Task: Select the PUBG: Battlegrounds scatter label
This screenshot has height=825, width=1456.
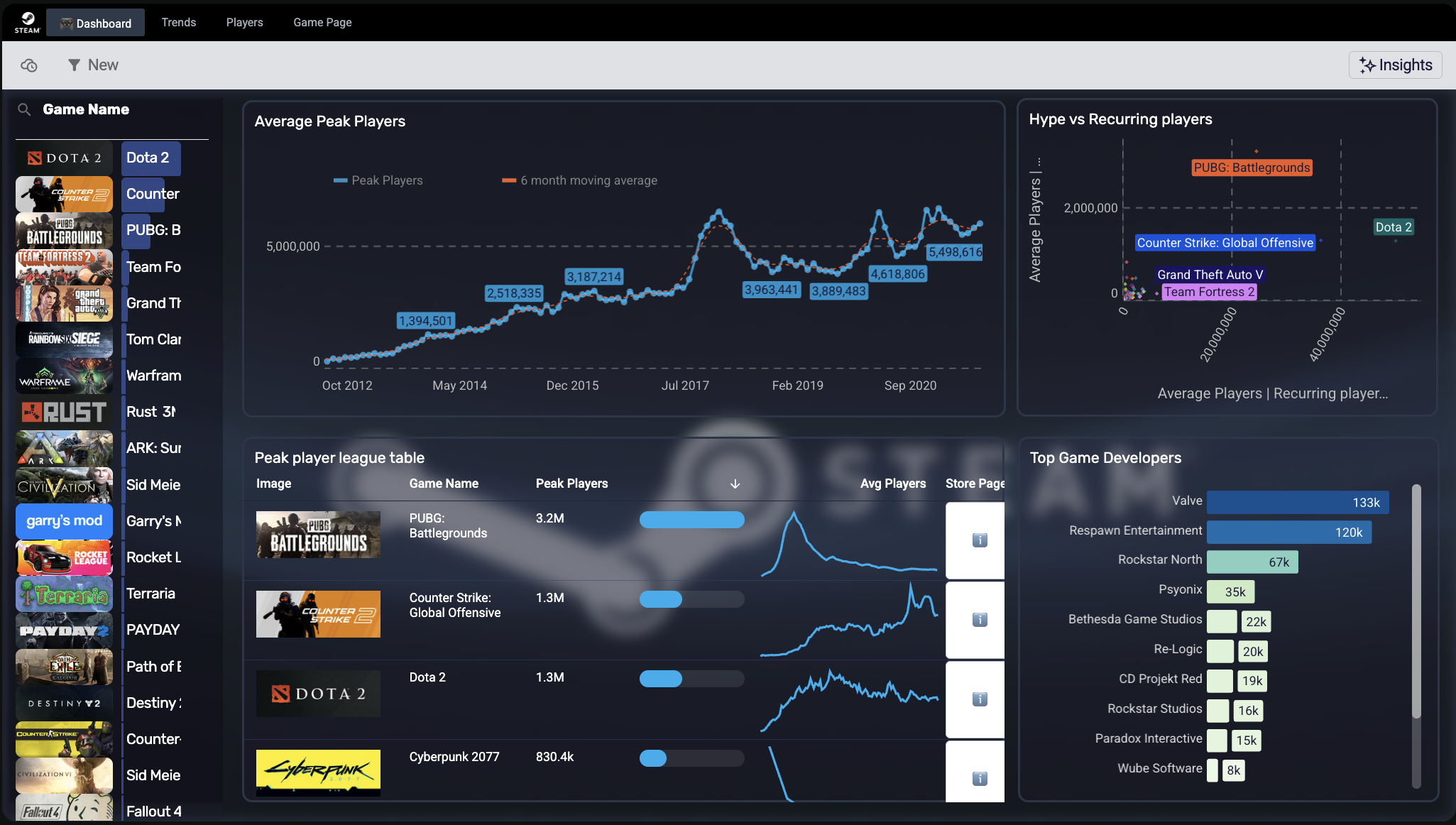Action: [1252, 168]
